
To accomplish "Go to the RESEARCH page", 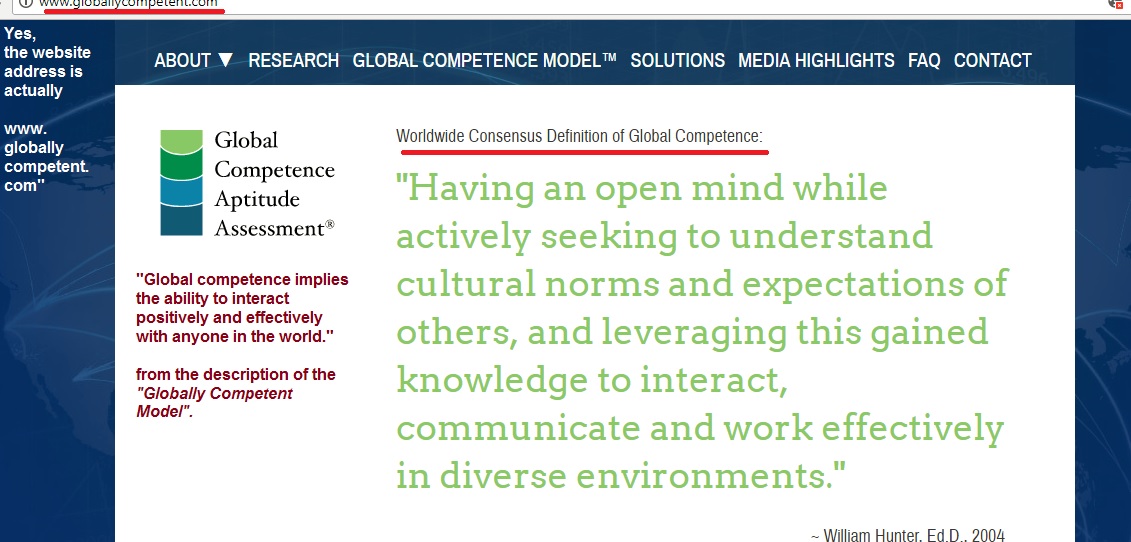I will pos(294,61).
